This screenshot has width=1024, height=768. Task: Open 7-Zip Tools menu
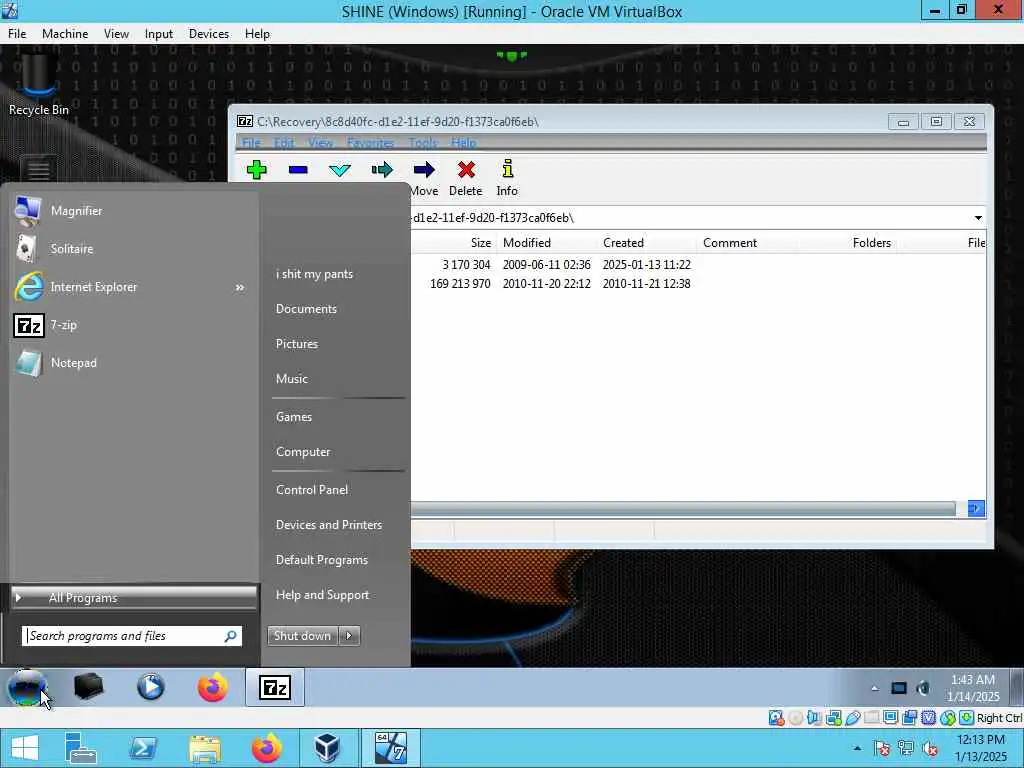[423, 142]
